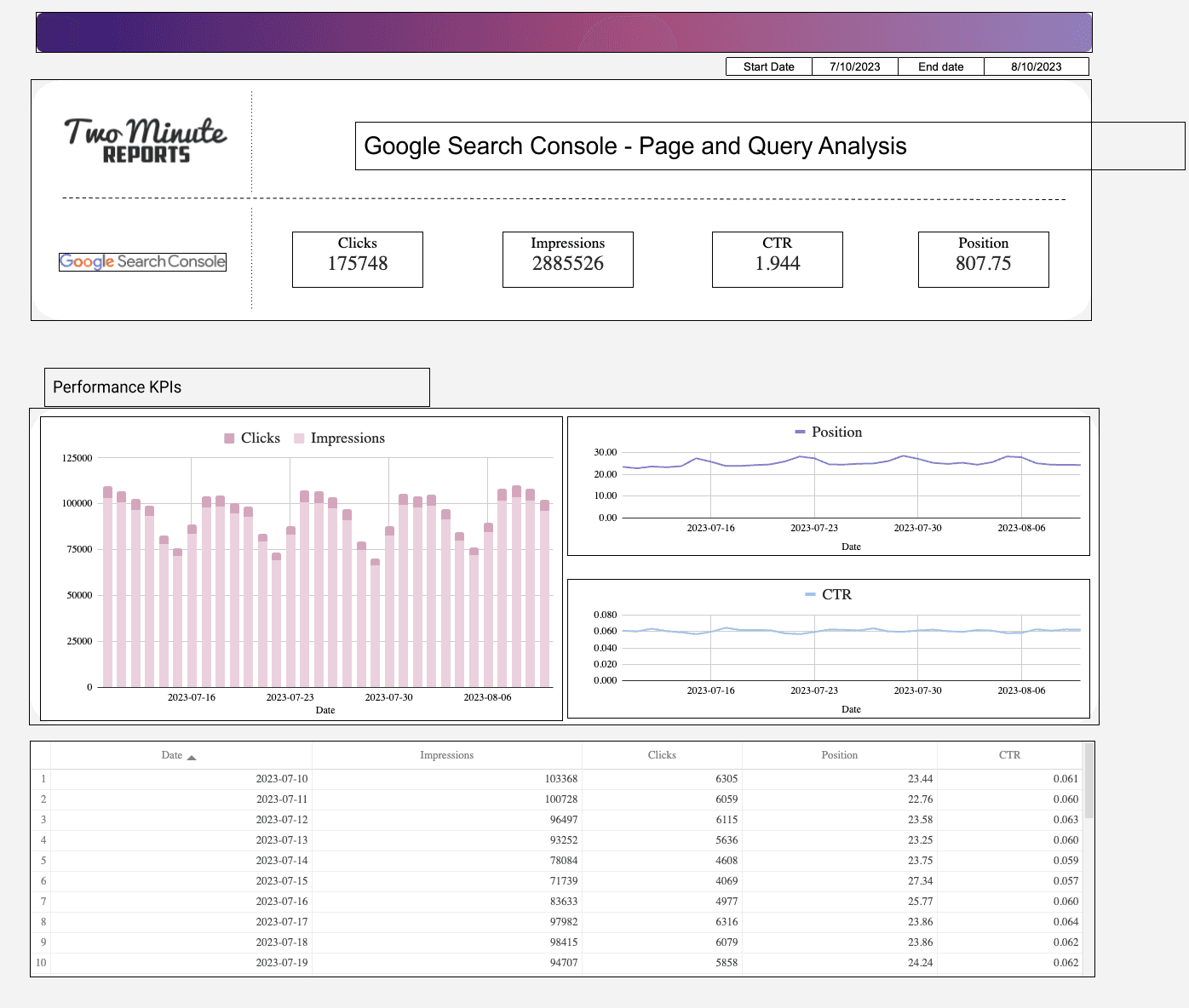Screen dimensions: 1189x1008
Task: Open the End date field showing 8/10/2023
Action: pyautogui.click(x=1037, y=66)
